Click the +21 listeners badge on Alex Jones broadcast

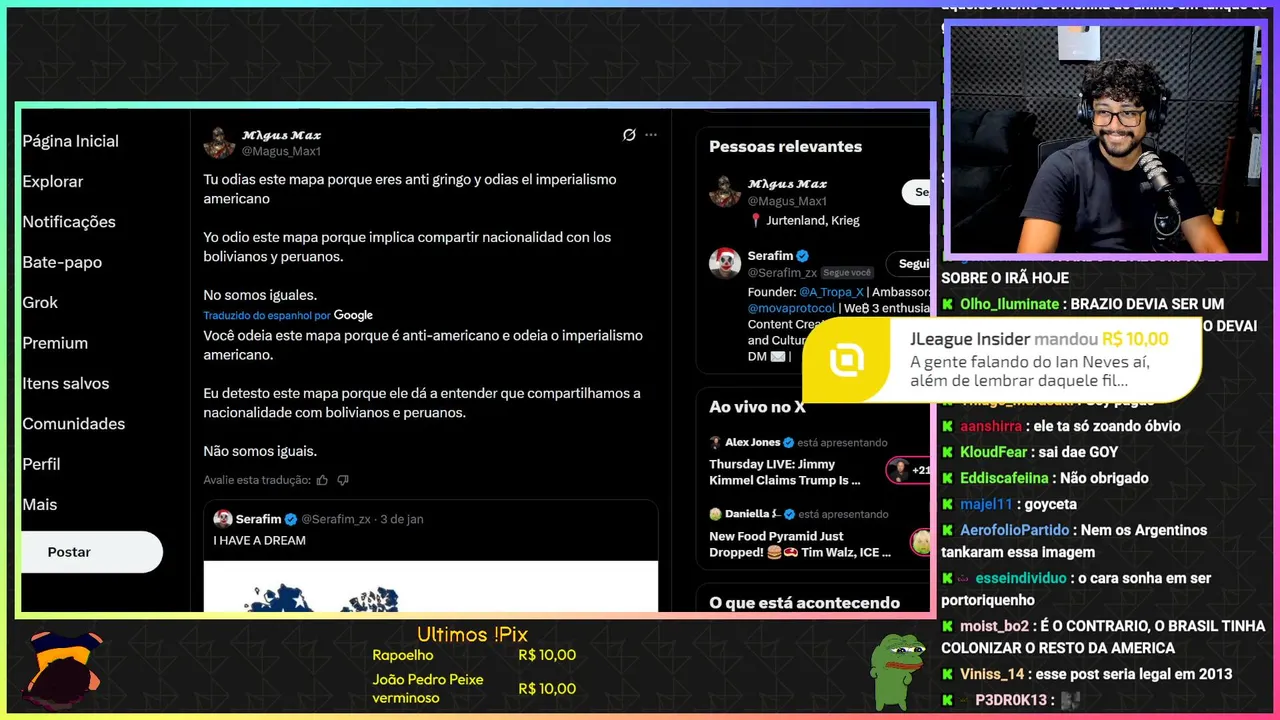908,470
